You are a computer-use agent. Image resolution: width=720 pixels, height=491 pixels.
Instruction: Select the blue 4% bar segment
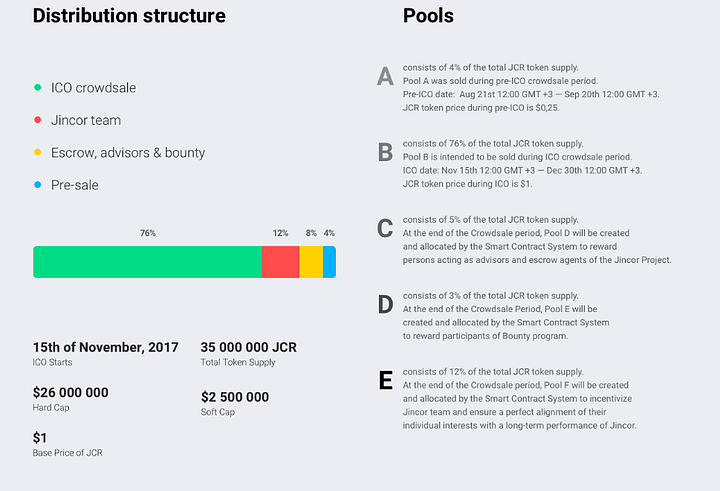(x=330, y=262)
